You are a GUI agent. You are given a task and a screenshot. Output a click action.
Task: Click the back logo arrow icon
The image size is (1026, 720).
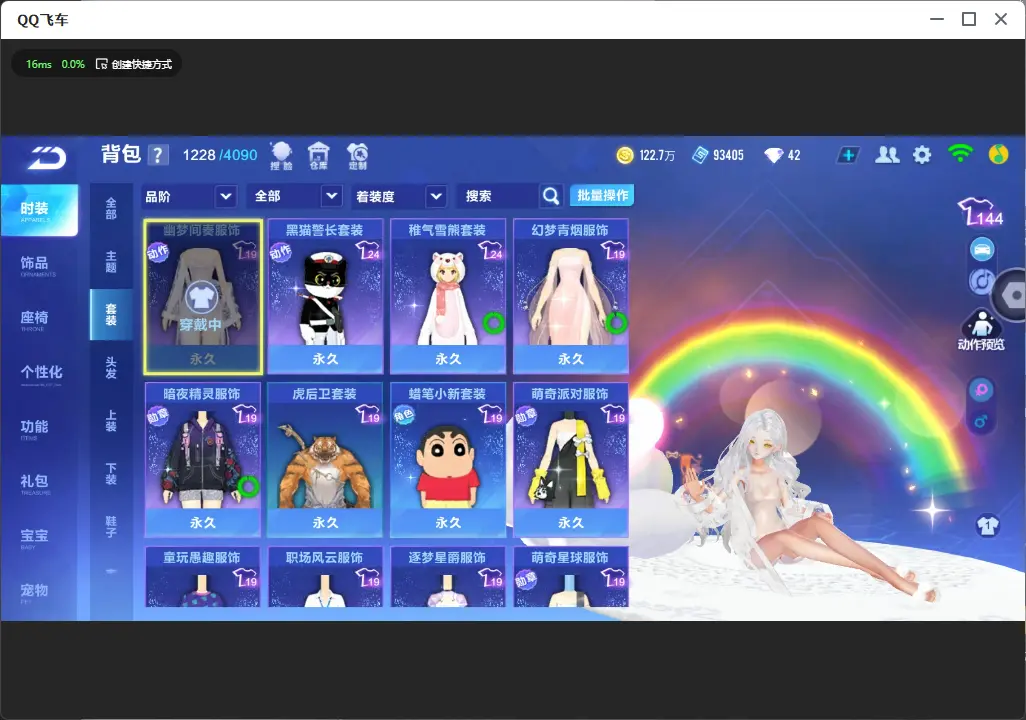click(48, 157)
